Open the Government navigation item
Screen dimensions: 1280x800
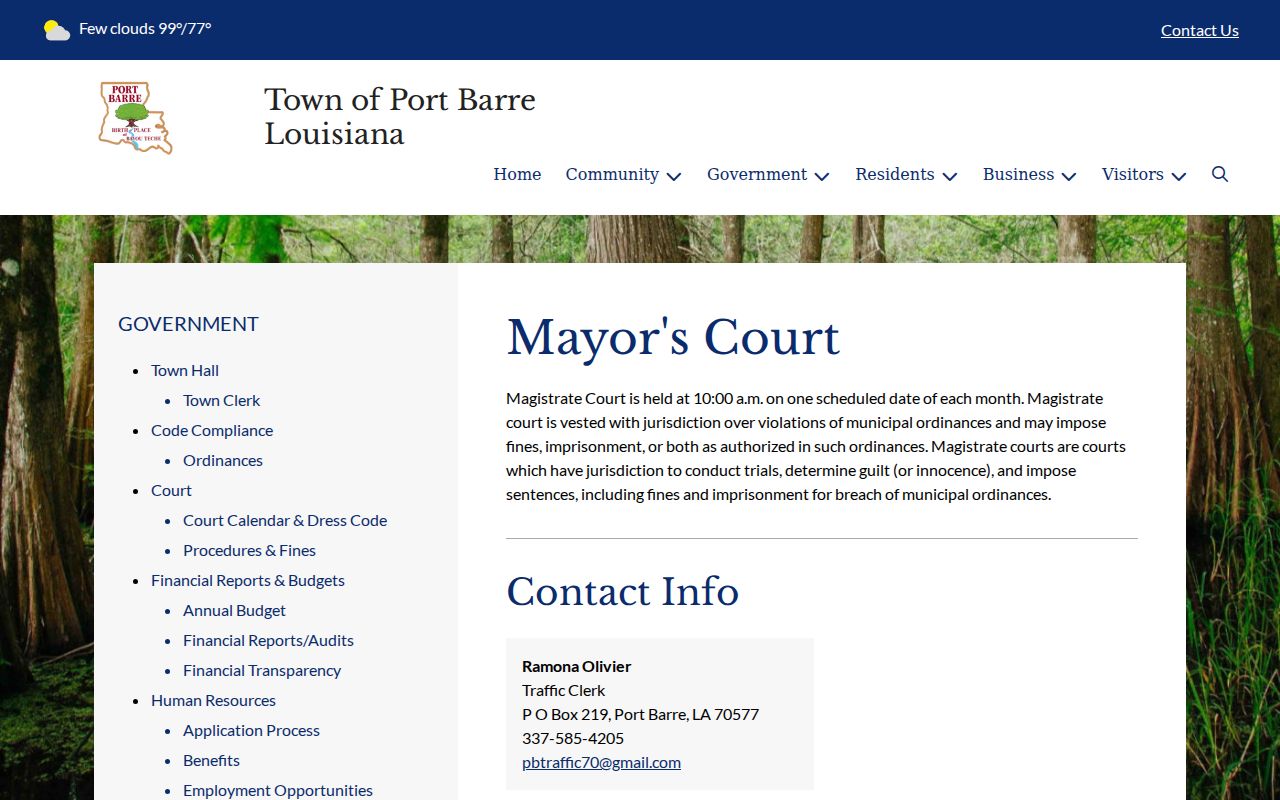point(757,174)
